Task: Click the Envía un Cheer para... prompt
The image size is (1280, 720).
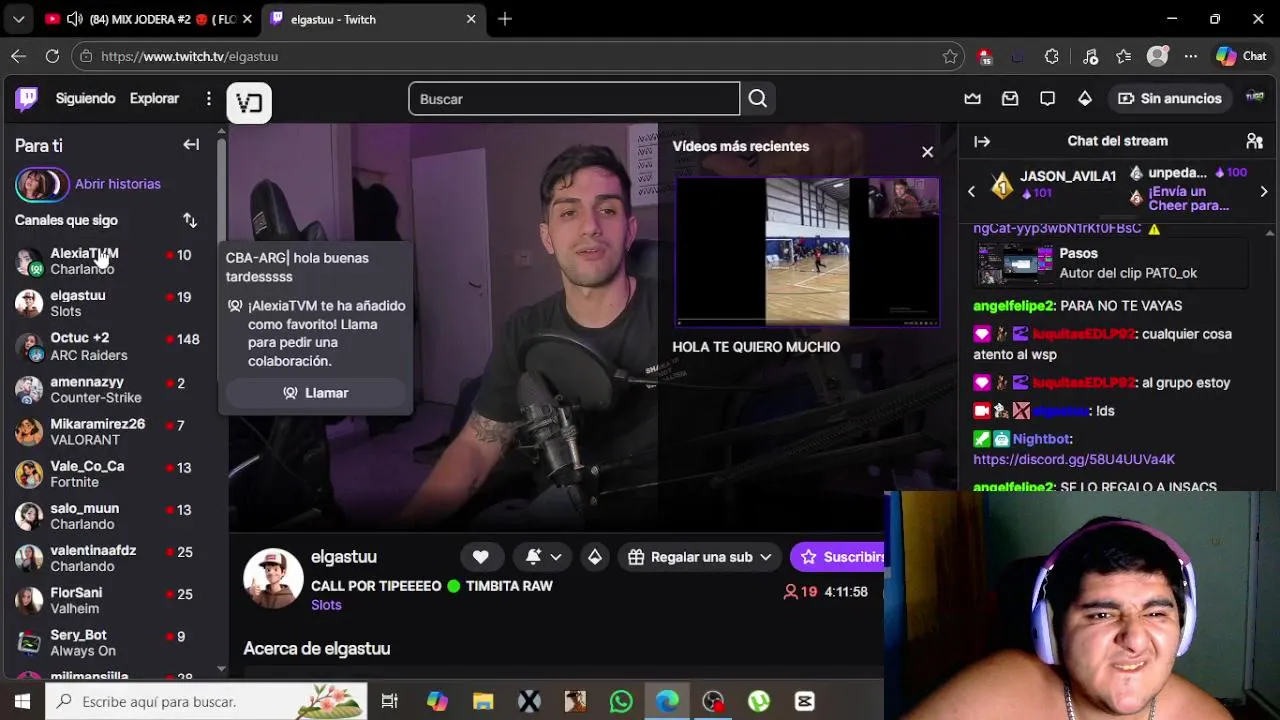Action: point(1189,198)
